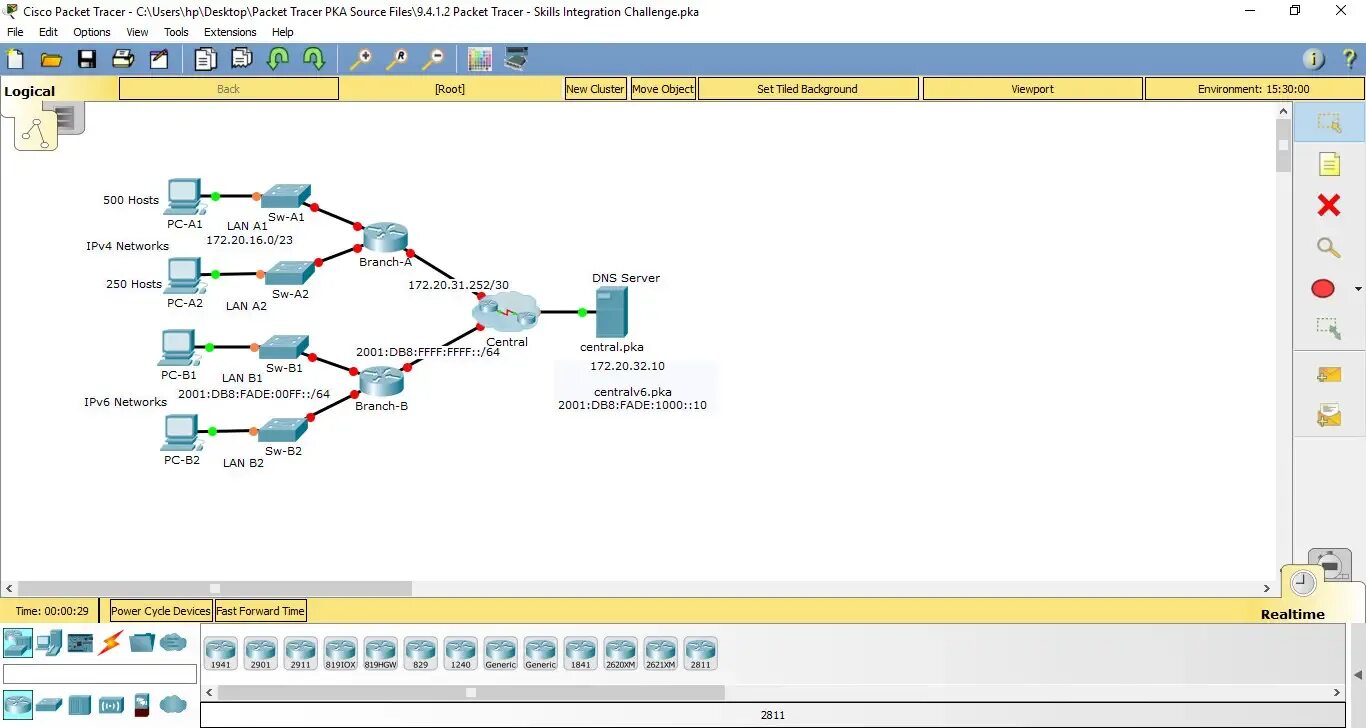Viewport: 1366px width, 728px height.
Task: Click the Environment: 15:30:00 bar
Action: click(x=1254, y=88)
